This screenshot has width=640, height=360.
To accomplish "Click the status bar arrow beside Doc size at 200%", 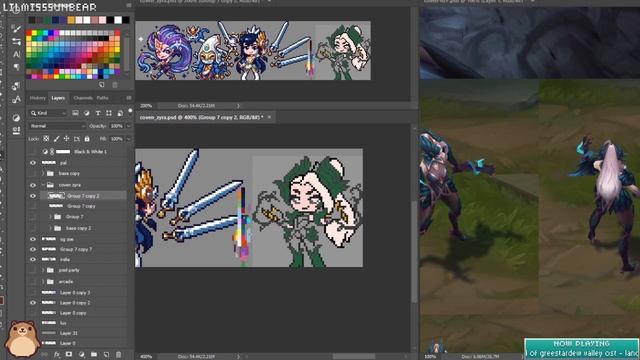I will click(x=238, y=106).
